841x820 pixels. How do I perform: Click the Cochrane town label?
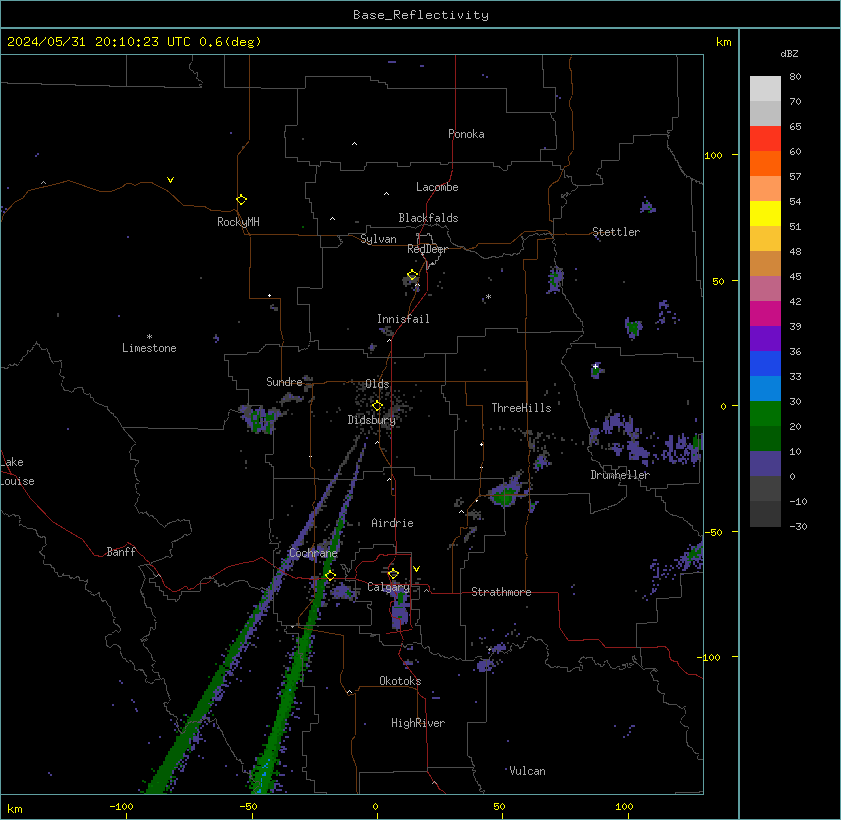(x=313, y=553)
